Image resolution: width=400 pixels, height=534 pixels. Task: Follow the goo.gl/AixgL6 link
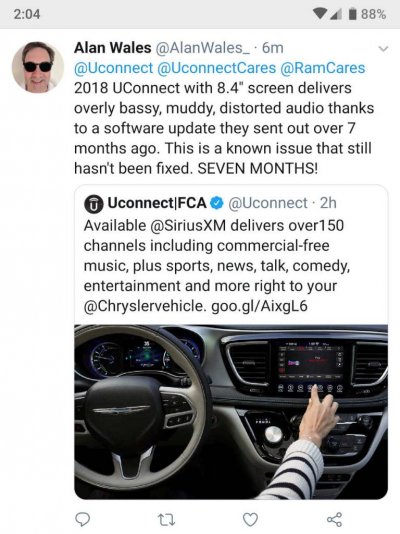point(259,306)
